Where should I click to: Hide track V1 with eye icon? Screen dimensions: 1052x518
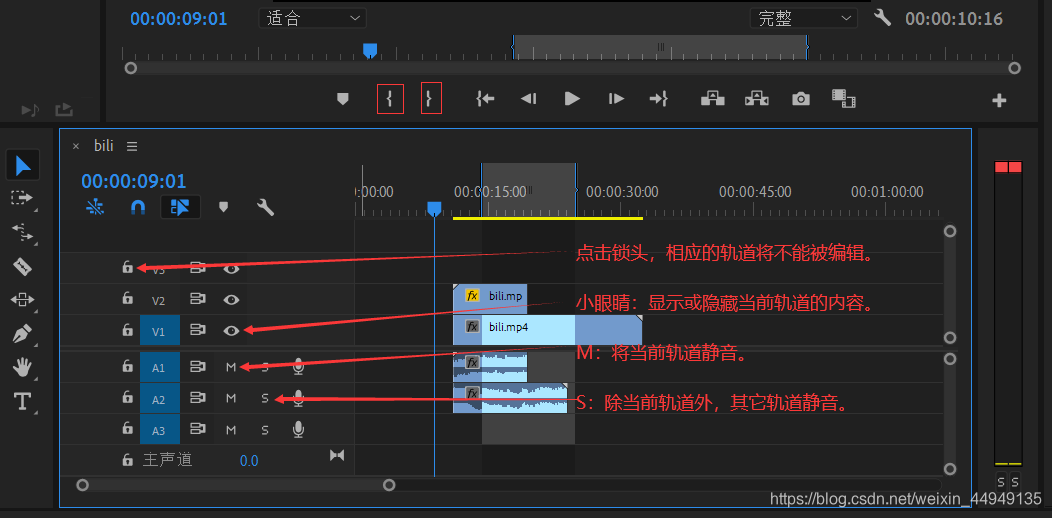pyautogui.click(x=231, y=331)
